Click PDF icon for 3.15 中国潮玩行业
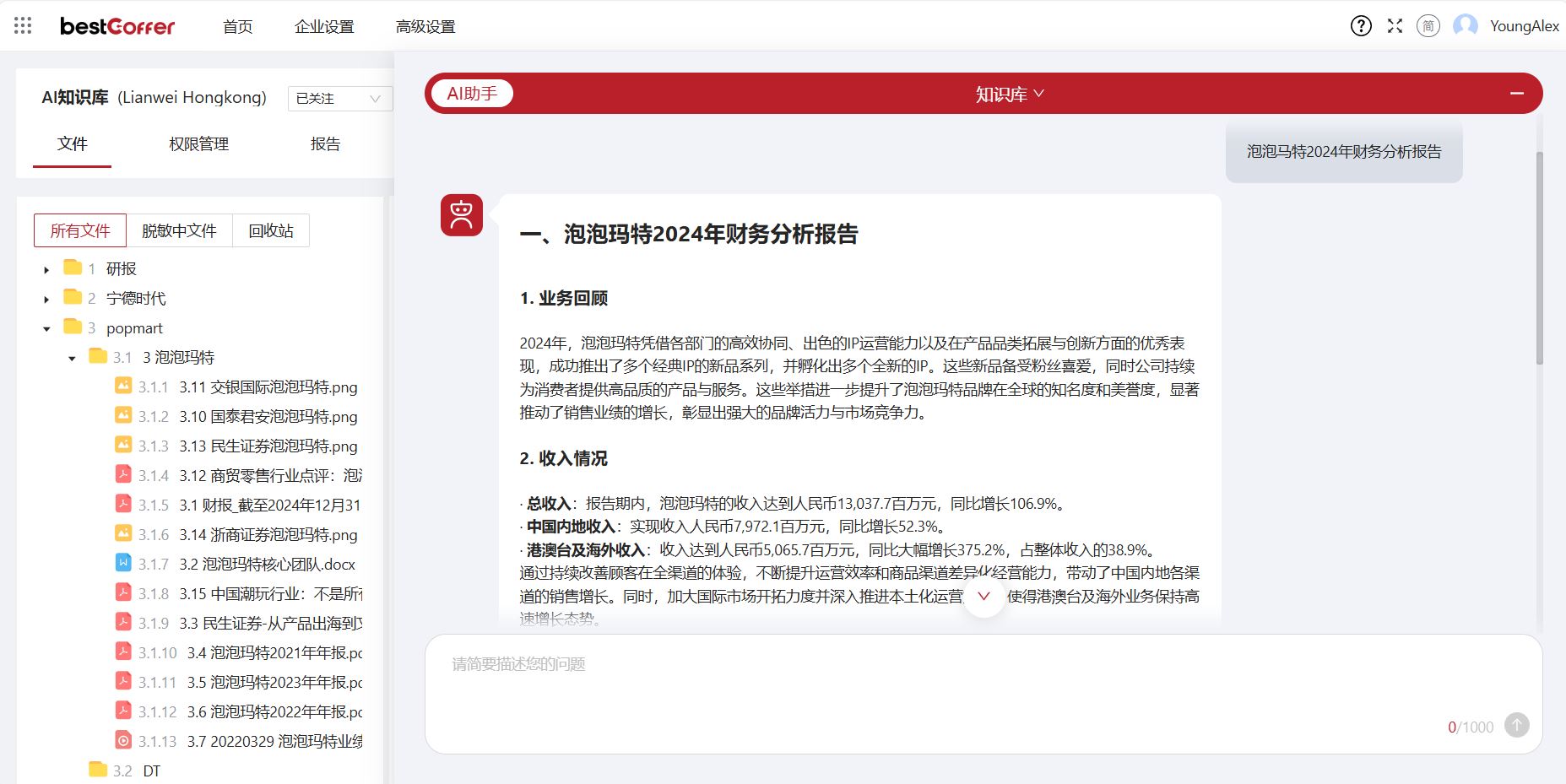 (123, 592)
